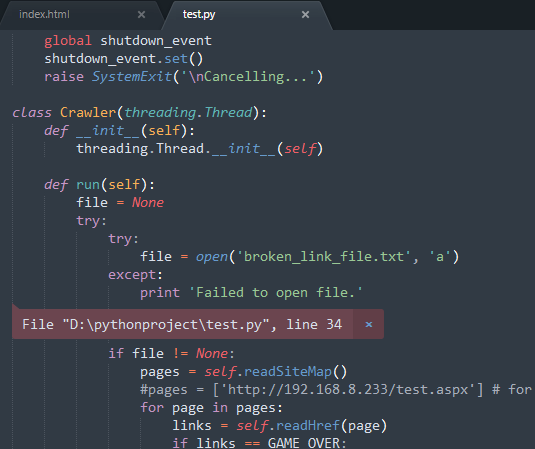The width and height of the screenshot is (535, 449).
Task: Click the 'except:' keyword
Action: click(135, 275)
